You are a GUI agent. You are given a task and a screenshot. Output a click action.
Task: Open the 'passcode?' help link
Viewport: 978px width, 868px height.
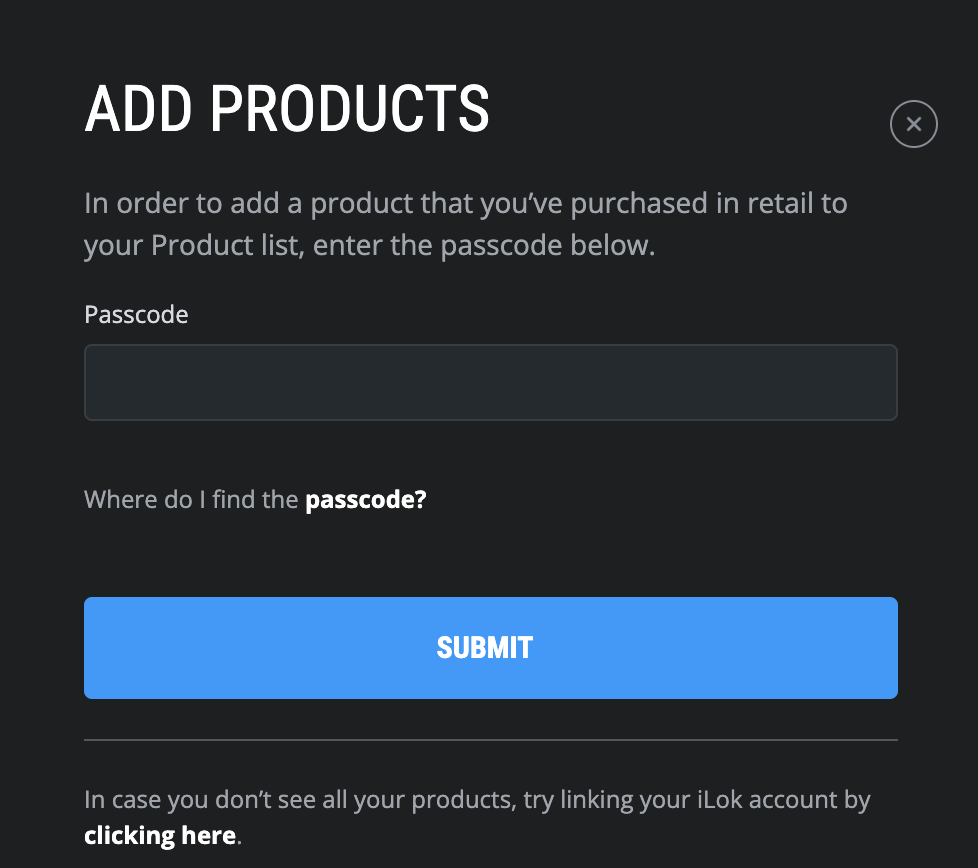[x=365, y=499]
